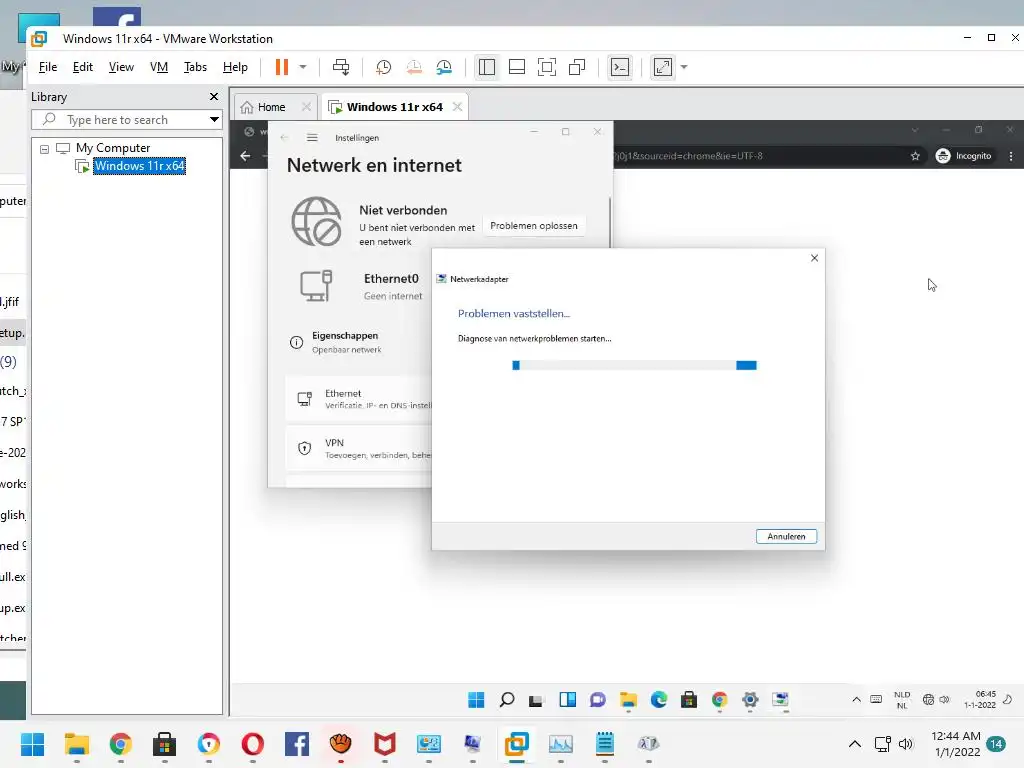This screenshot has height=768, width=1024.
Task: Close the Library panel
Action: click(x=214, y=97)
